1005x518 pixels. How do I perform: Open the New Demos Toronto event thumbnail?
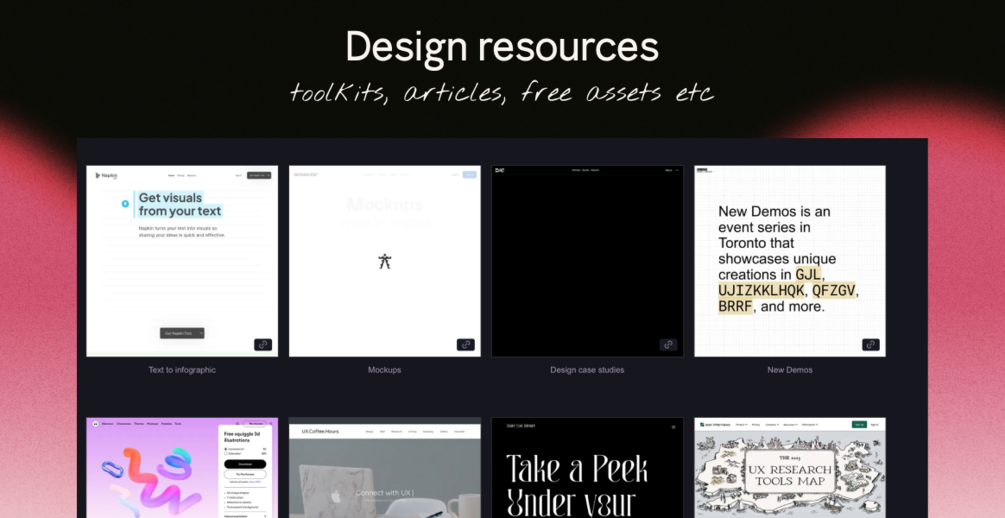point(790,261)
